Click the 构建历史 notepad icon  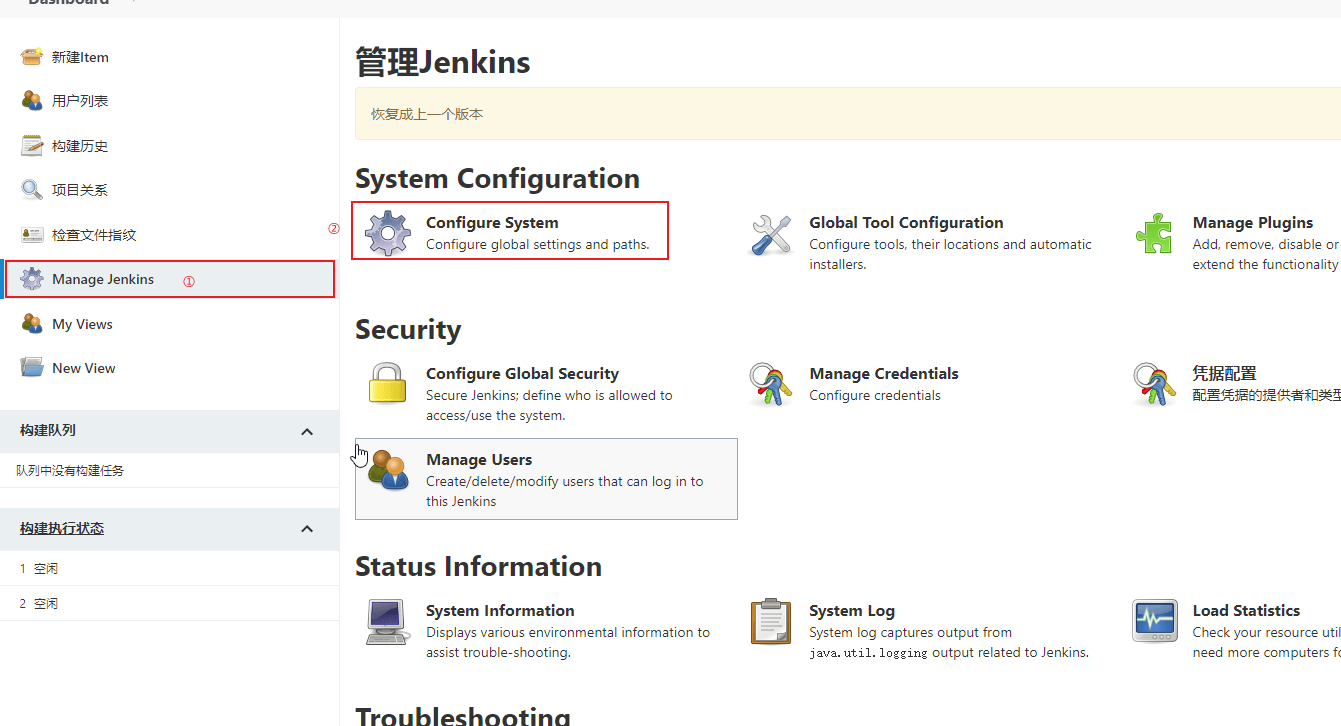tap(32, 146)
